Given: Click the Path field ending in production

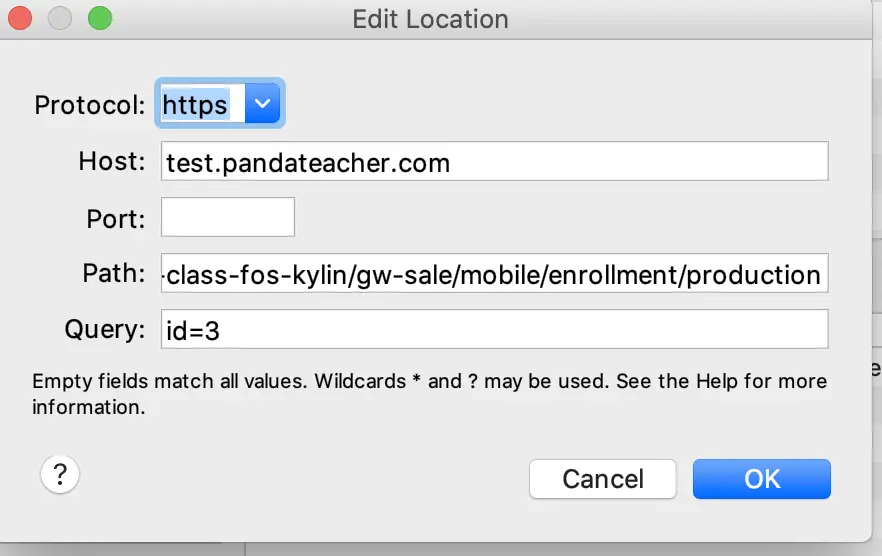Looking at the screenshot, I should coord(494,273).
